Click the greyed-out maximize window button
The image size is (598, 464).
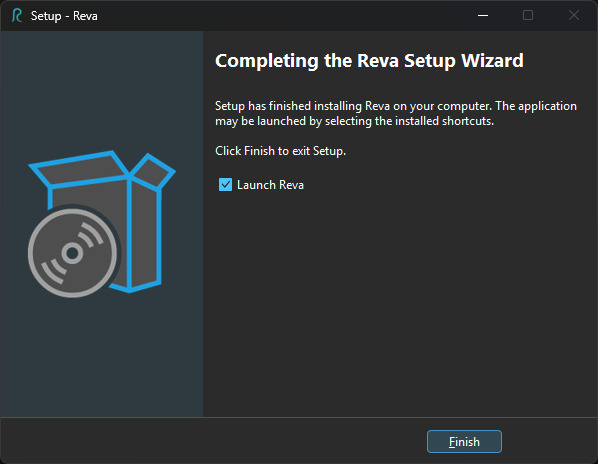[528, 16]
